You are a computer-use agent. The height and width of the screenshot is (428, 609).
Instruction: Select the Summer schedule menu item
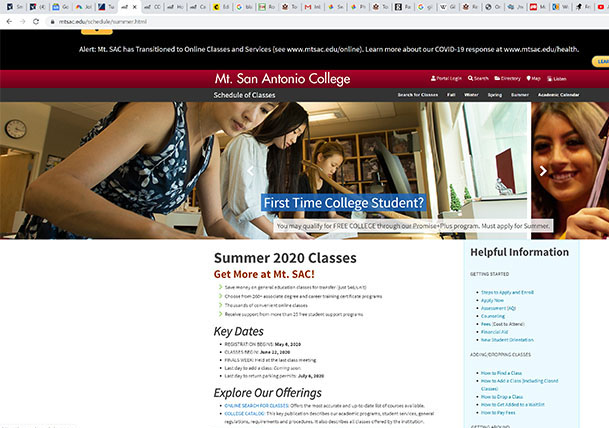coord(520,95)
